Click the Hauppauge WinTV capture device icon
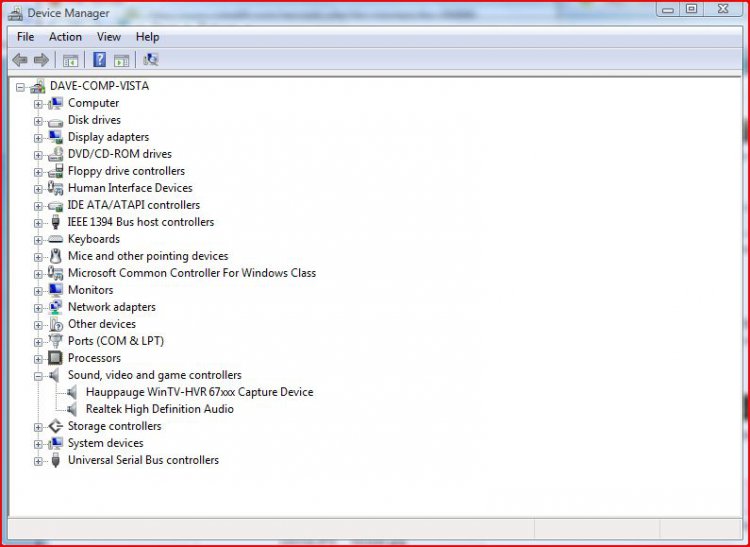 73,392
